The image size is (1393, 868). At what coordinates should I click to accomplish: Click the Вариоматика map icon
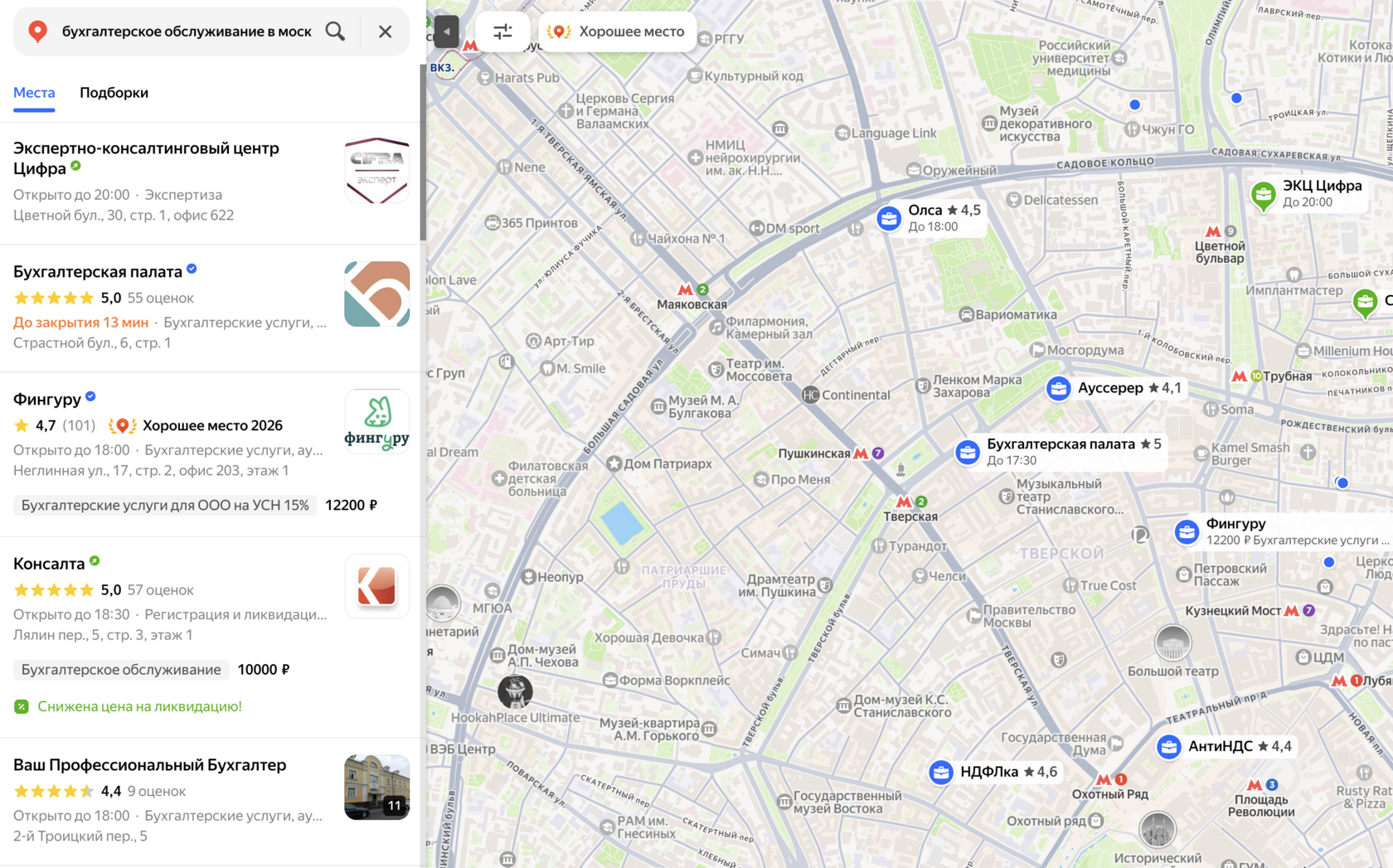(966, 315)
